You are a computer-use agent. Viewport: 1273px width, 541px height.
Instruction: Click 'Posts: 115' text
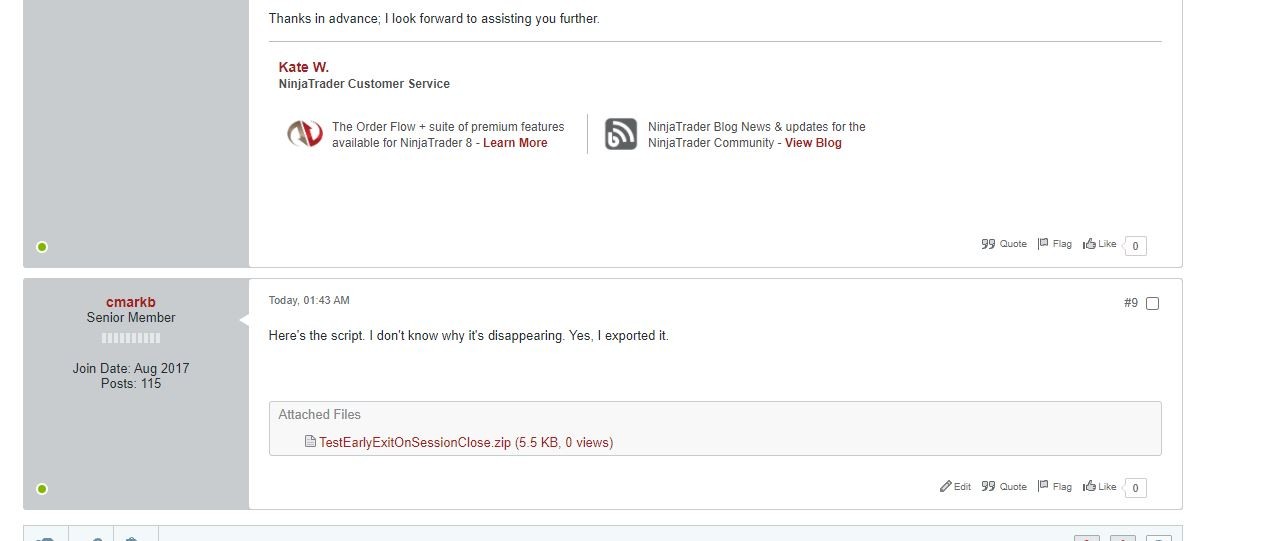pos(131,384)
